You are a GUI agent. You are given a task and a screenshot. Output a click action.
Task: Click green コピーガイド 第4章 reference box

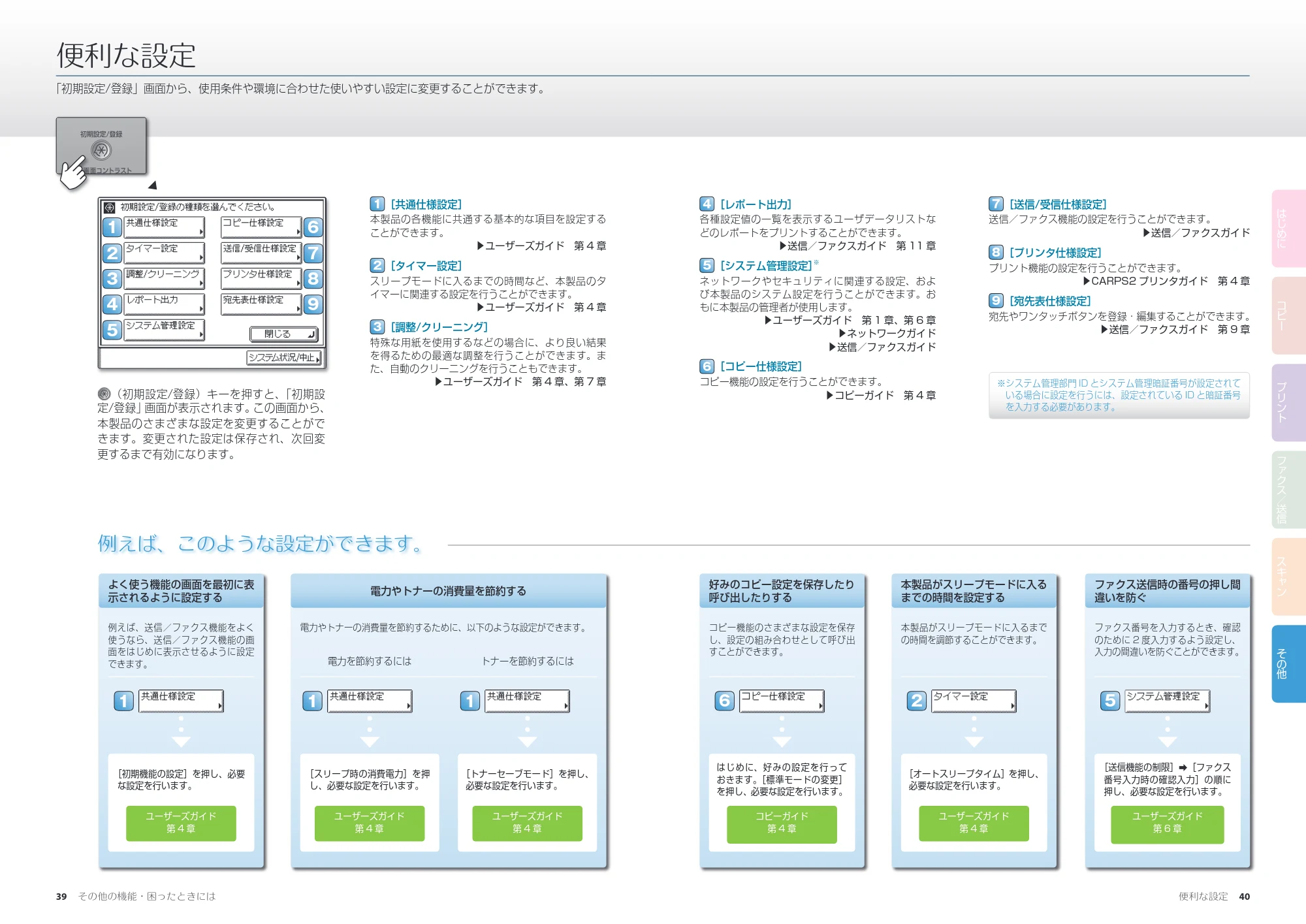782,824
